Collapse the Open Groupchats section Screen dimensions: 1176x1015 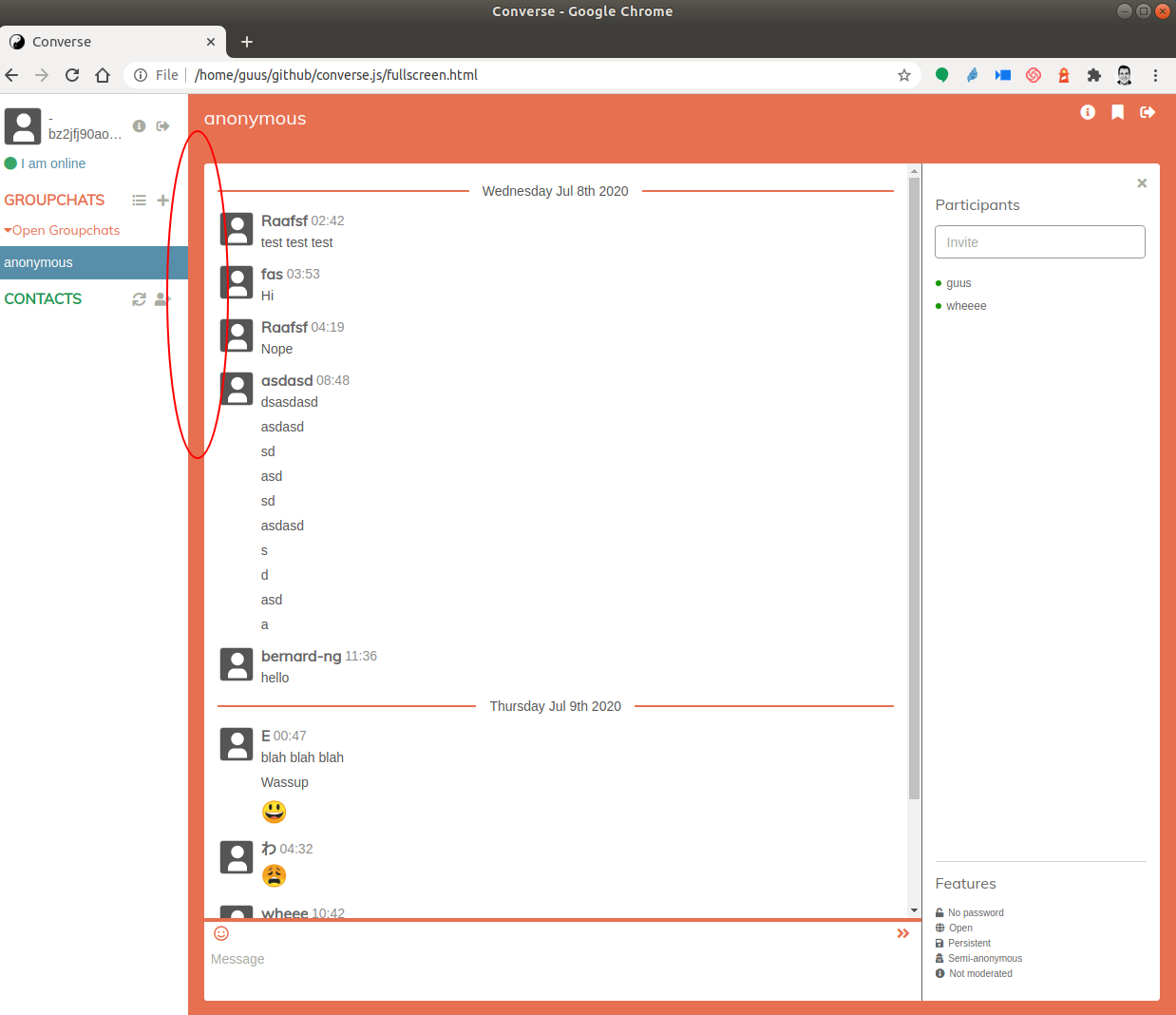pyautogui.click(x=62, y=230)
